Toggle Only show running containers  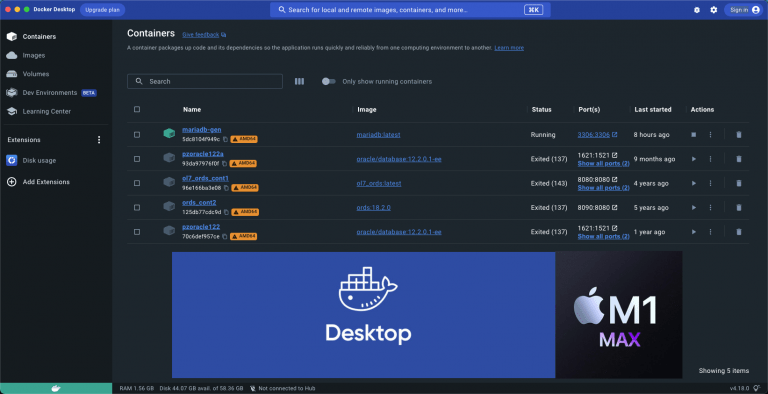point(328,81)
